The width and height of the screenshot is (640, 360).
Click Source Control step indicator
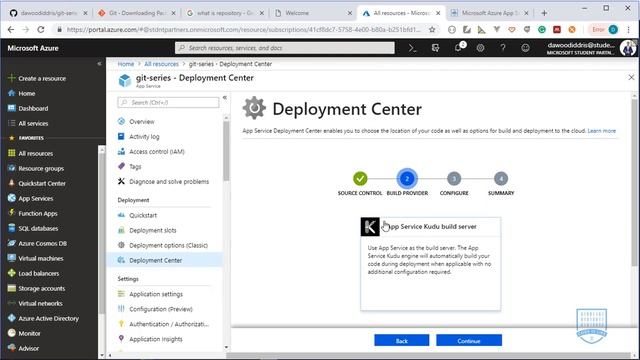360,178
